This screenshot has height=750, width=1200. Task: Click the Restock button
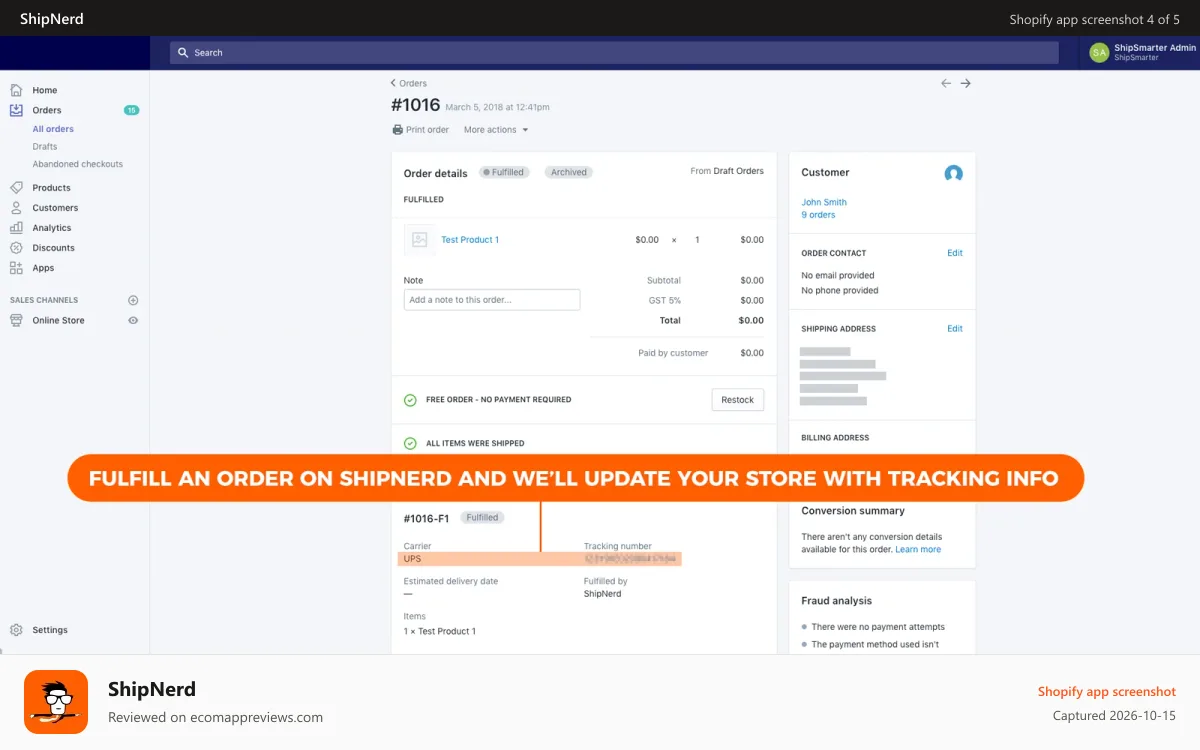[738, 400]
